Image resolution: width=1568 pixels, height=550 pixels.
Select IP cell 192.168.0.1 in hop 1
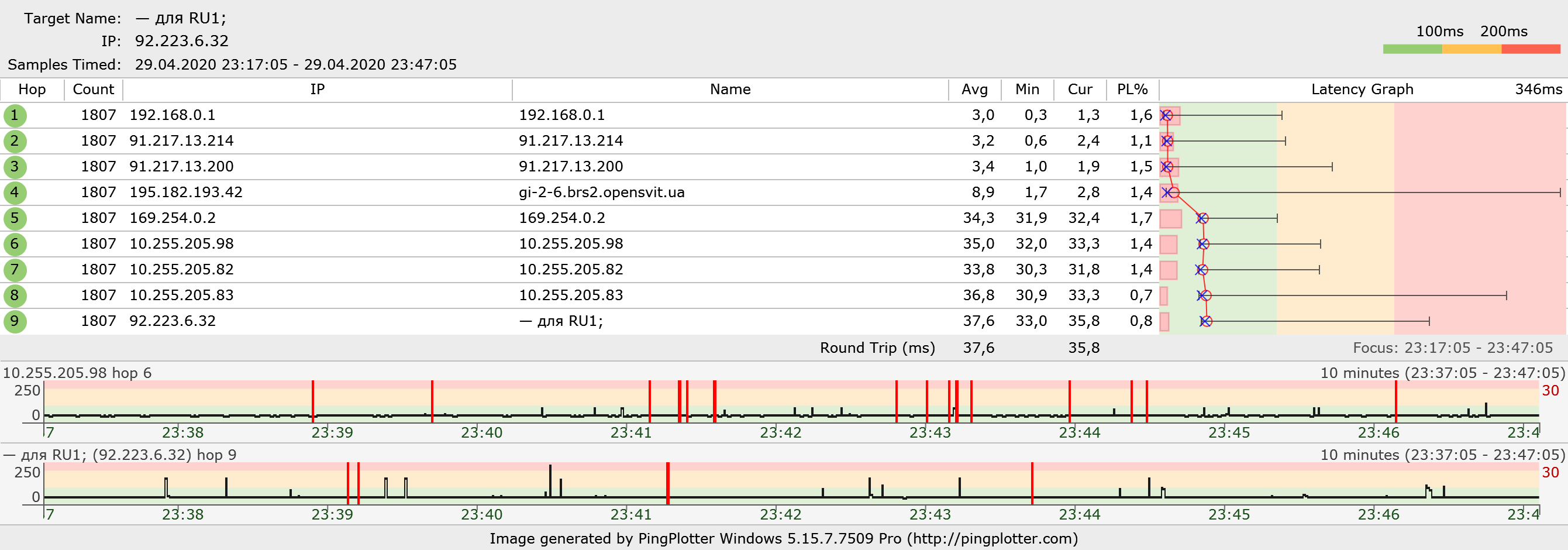coord(173,115)
